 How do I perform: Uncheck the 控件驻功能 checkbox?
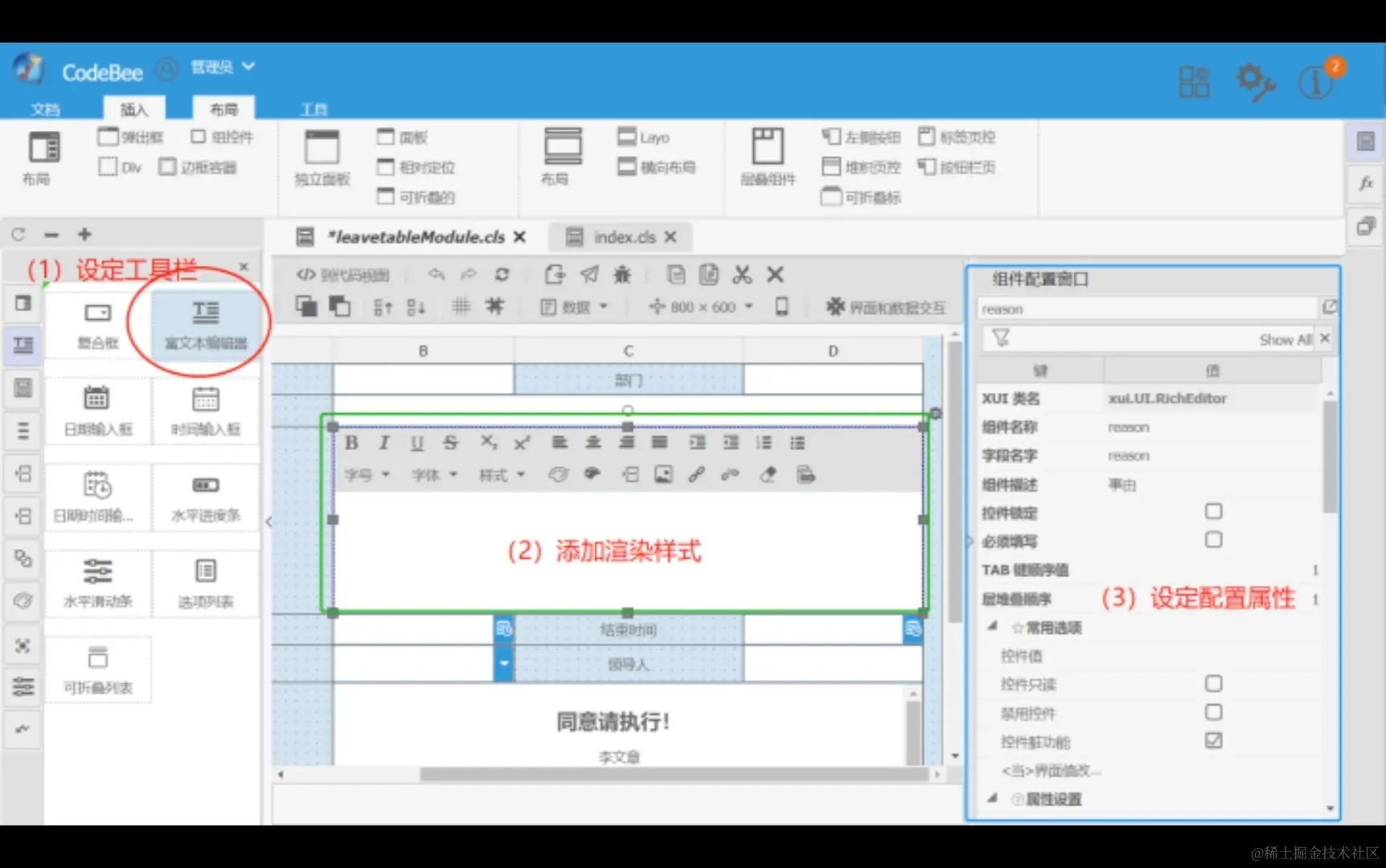pos(1213,740)
